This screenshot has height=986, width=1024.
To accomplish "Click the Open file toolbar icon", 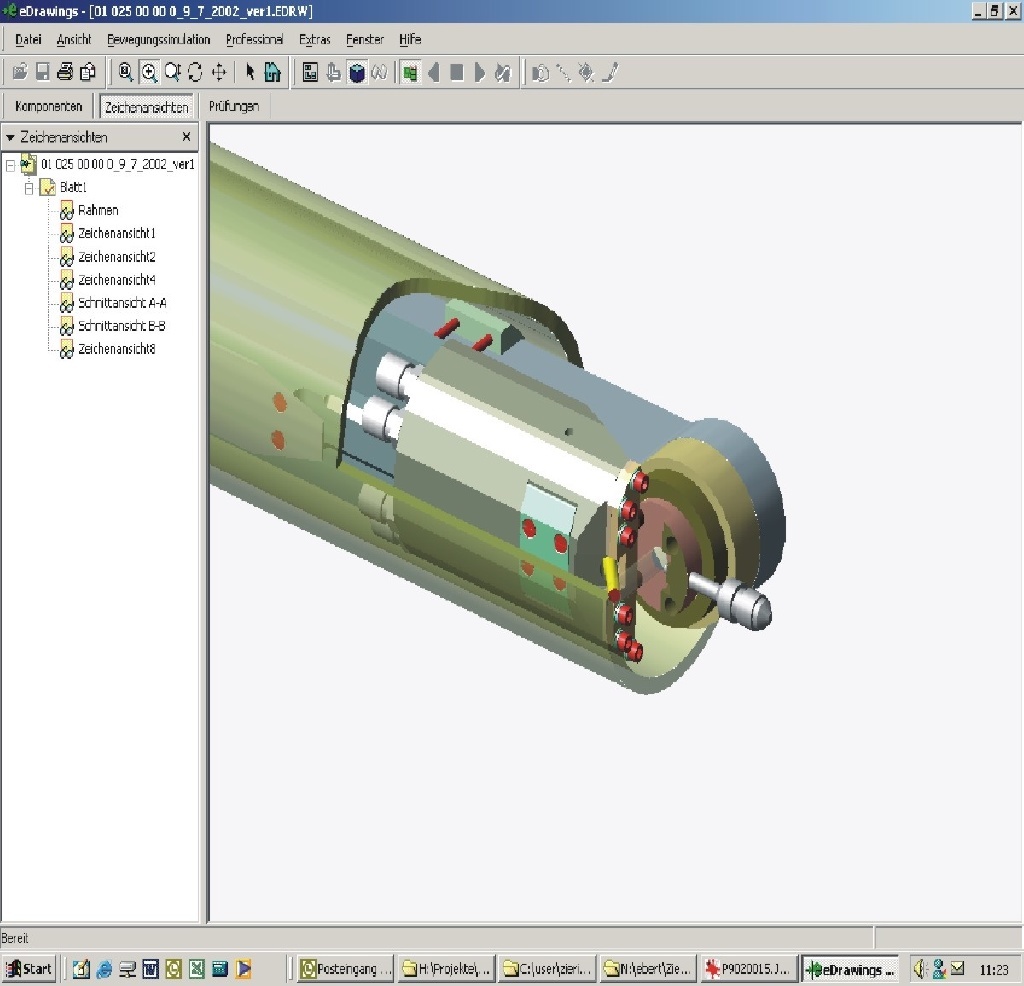I will [x=19, y=72].
